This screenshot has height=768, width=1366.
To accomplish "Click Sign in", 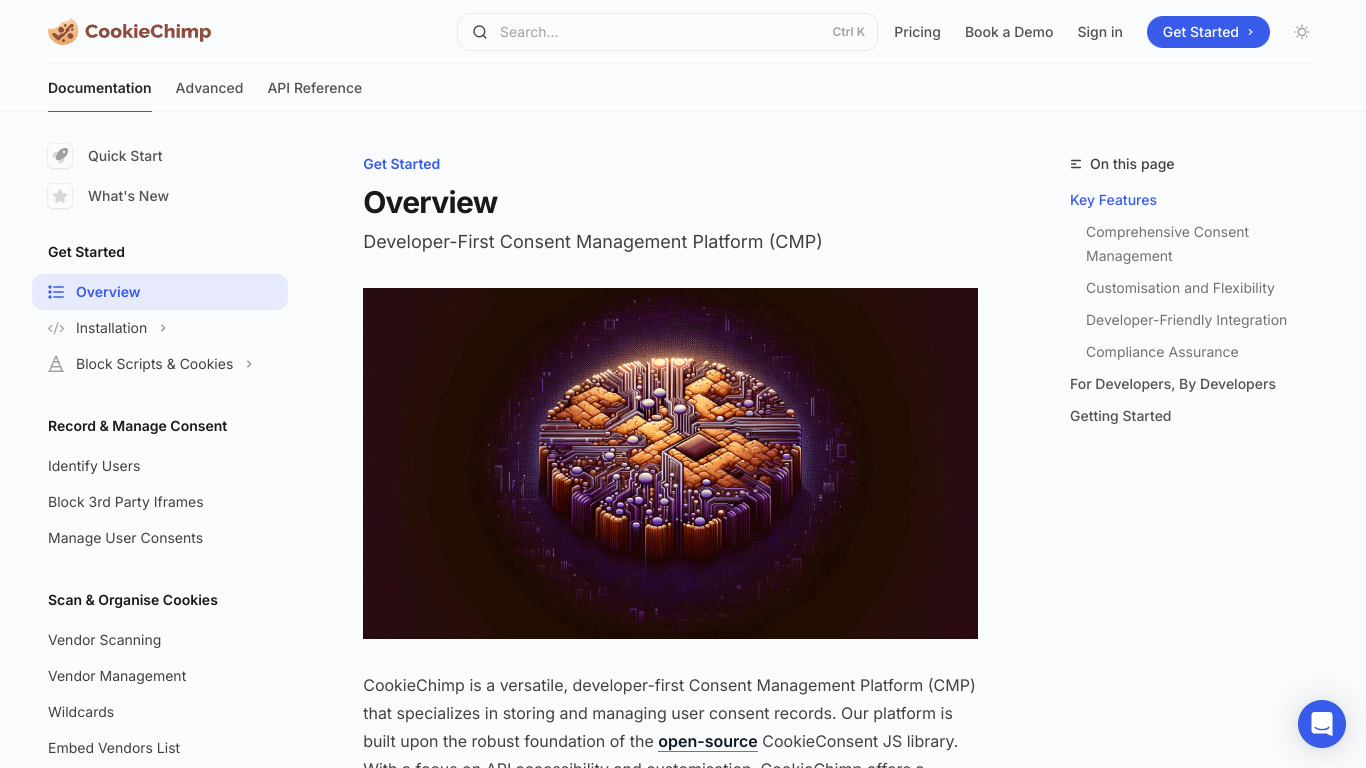I will [x=1100, y=32].
